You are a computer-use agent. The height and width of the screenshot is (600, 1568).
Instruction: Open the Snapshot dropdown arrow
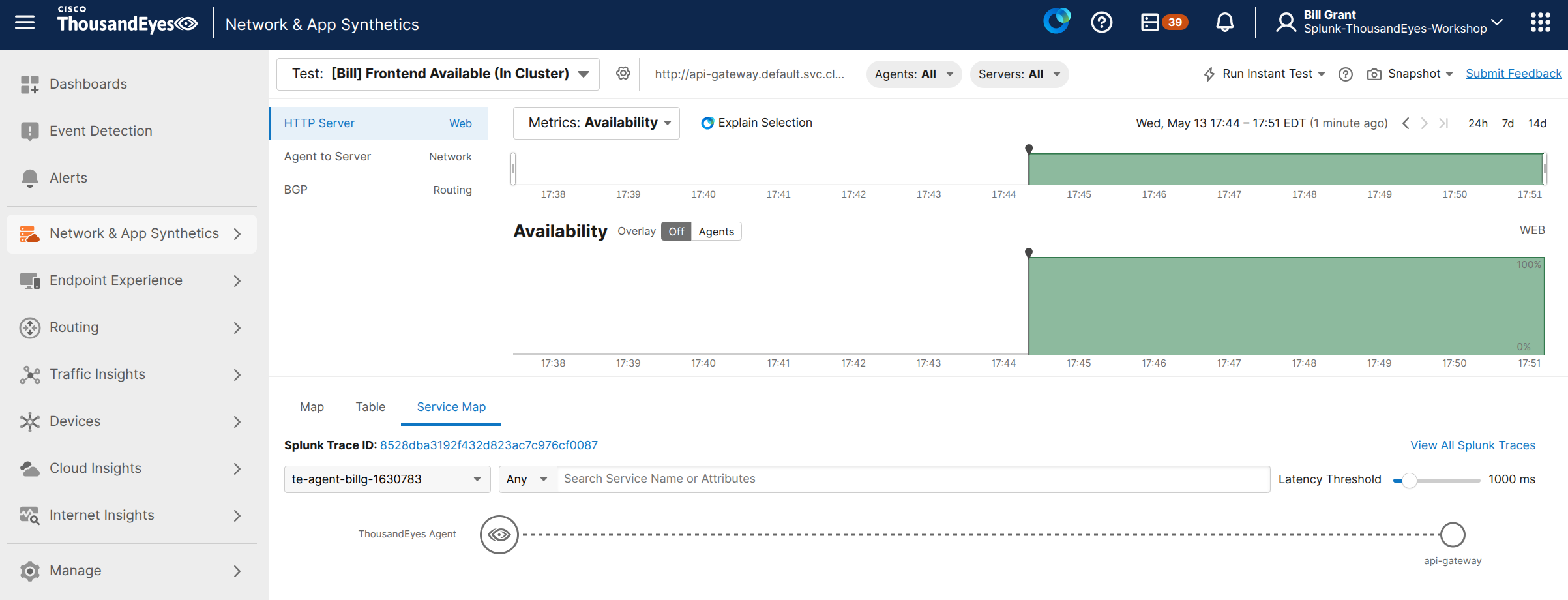point(1449,74)
